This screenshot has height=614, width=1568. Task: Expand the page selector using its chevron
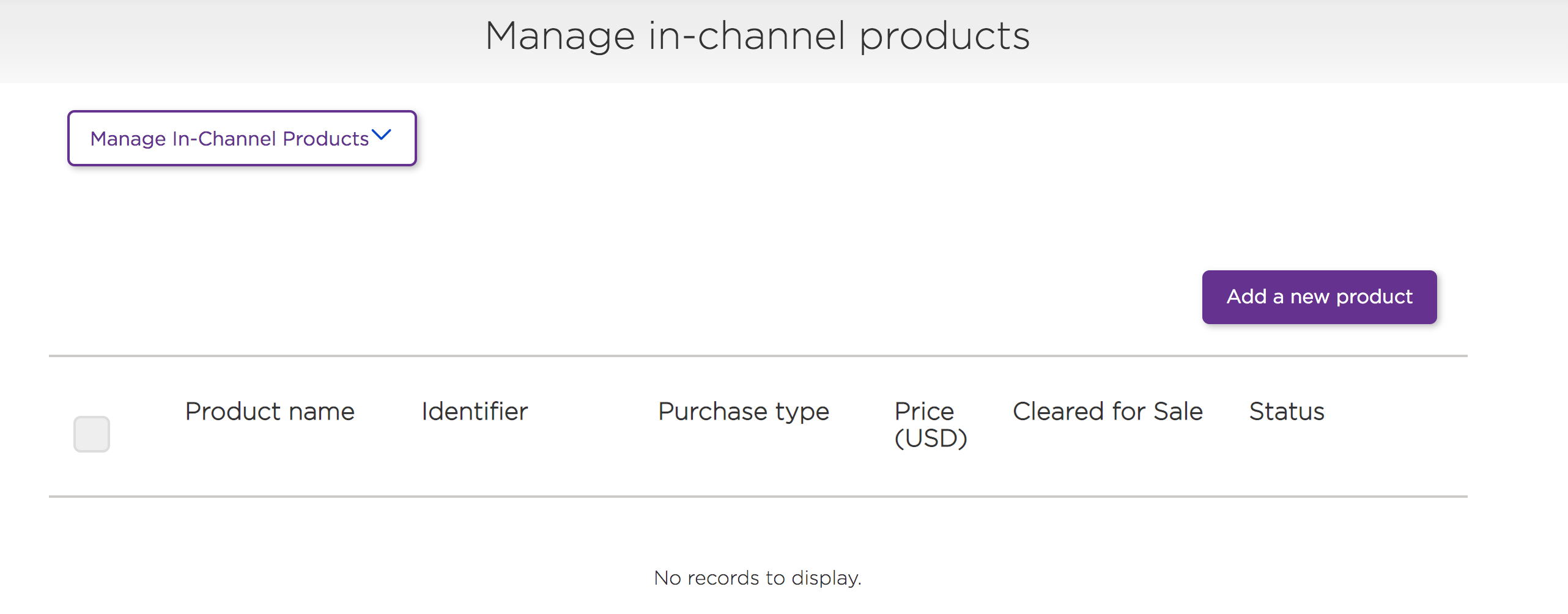pos(381,135)
